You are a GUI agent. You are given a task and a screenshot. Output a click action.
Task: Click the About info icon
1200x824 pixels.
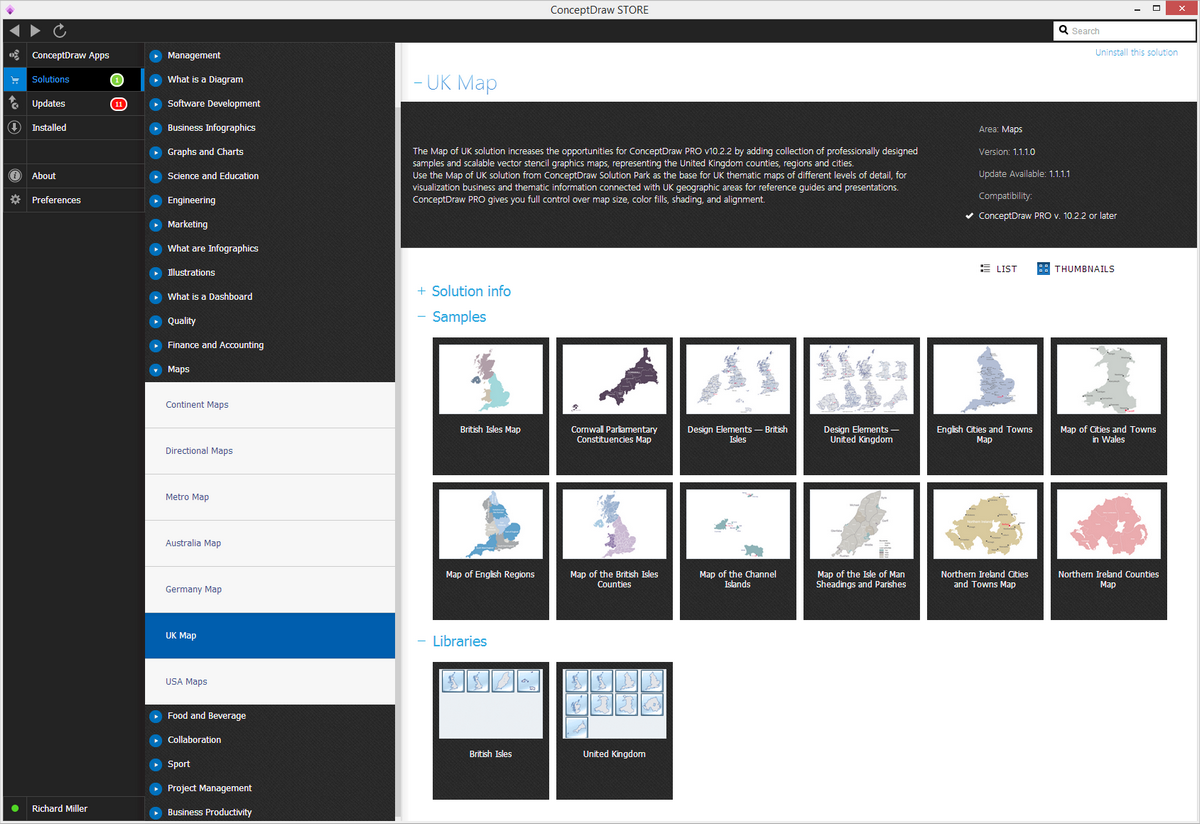14,176
